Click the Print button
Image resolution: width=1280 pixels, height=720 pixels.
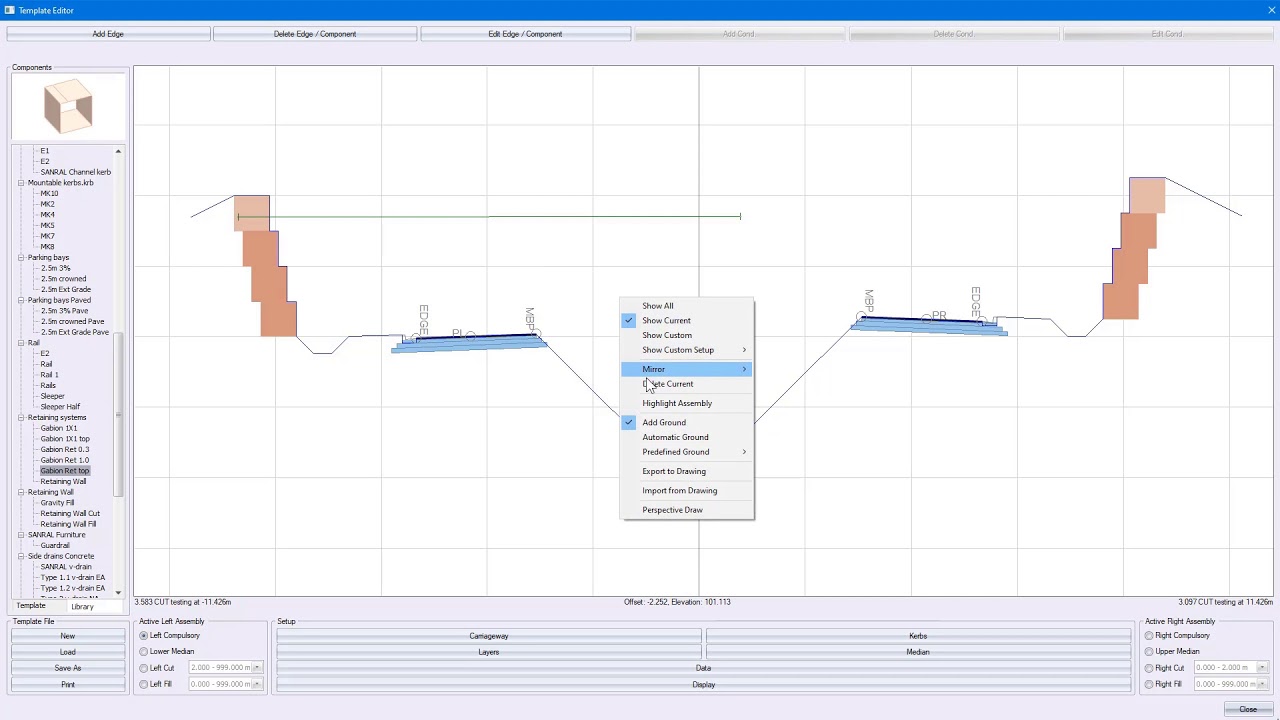click(x=68, y=684)
